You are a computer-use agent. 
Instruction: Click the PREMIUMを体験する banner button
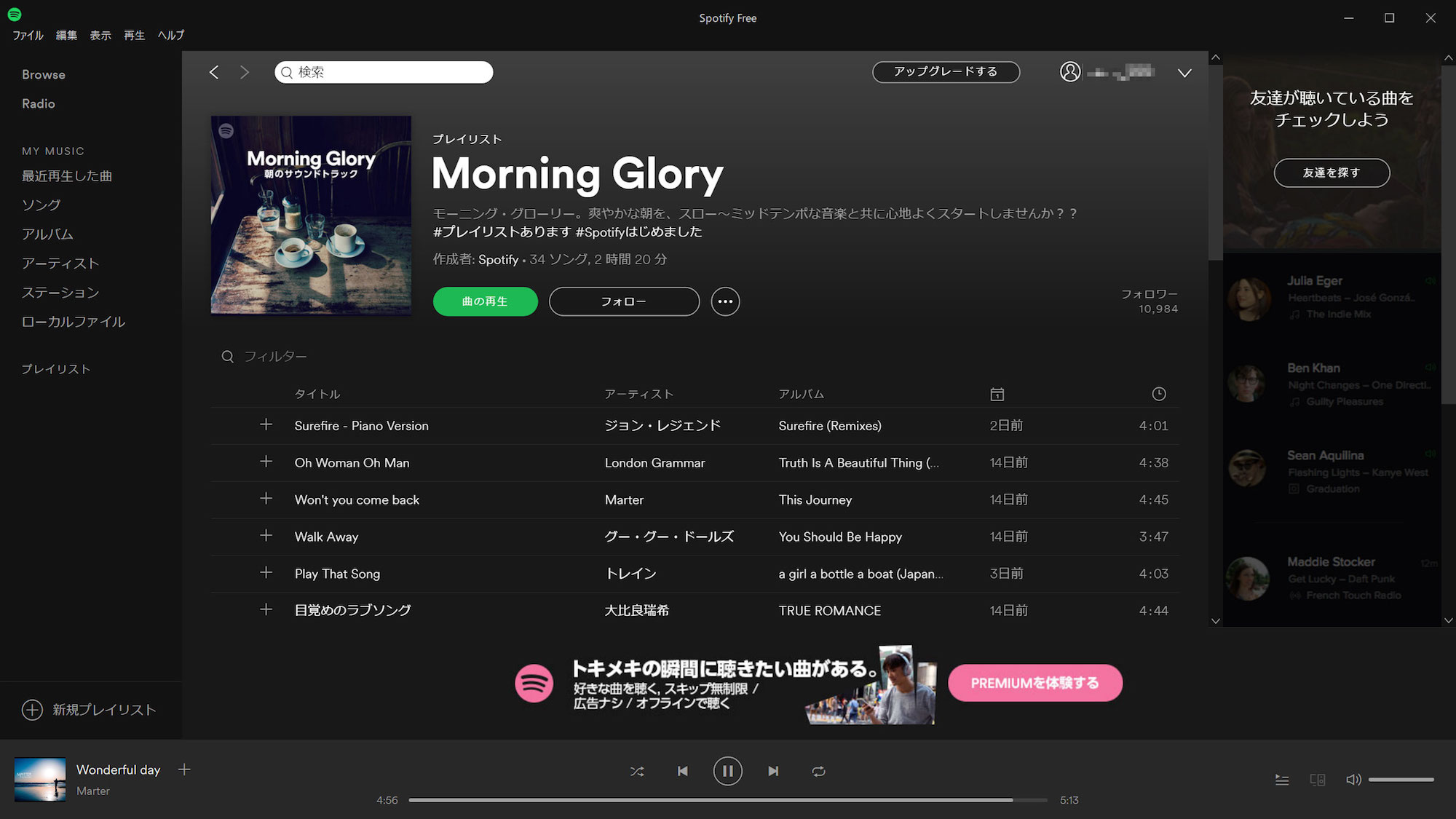(1035, 683)
